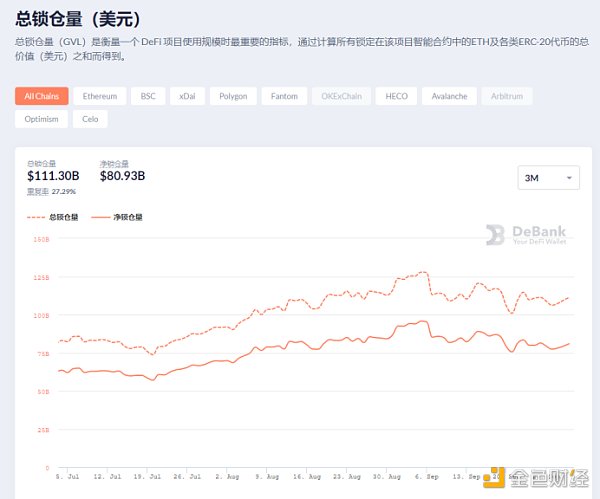Click the DeBank logo icon in the chart
The image size is (600, 499).
496,235
